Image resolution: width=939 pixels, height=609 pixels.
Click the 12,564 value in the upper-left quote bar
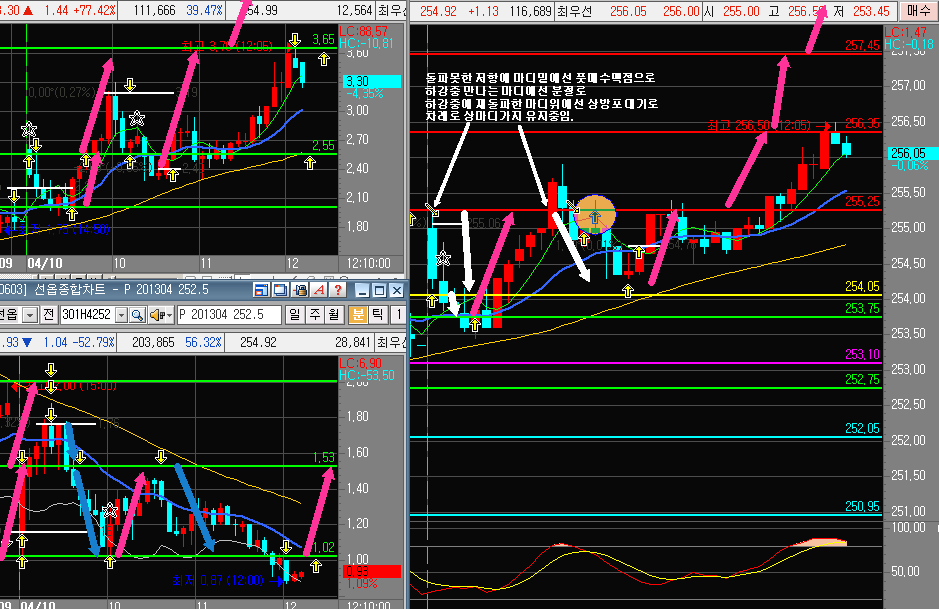pyautogui.click(x=355, y=10)
